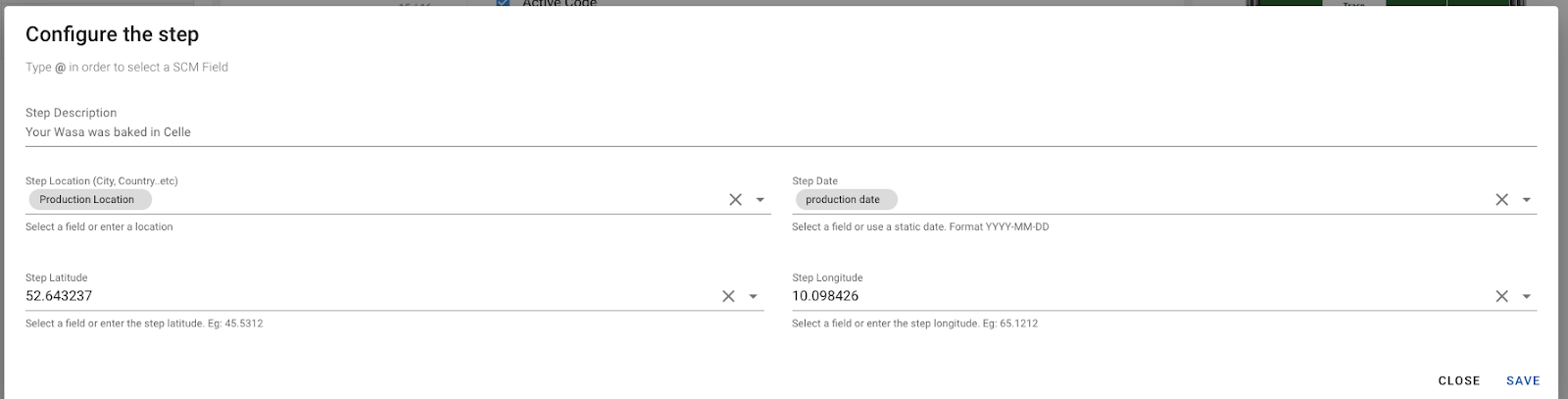Click the Step Date field label
Image resolution: width=1568 pixels, height=399 pixels.
(814, 181)
